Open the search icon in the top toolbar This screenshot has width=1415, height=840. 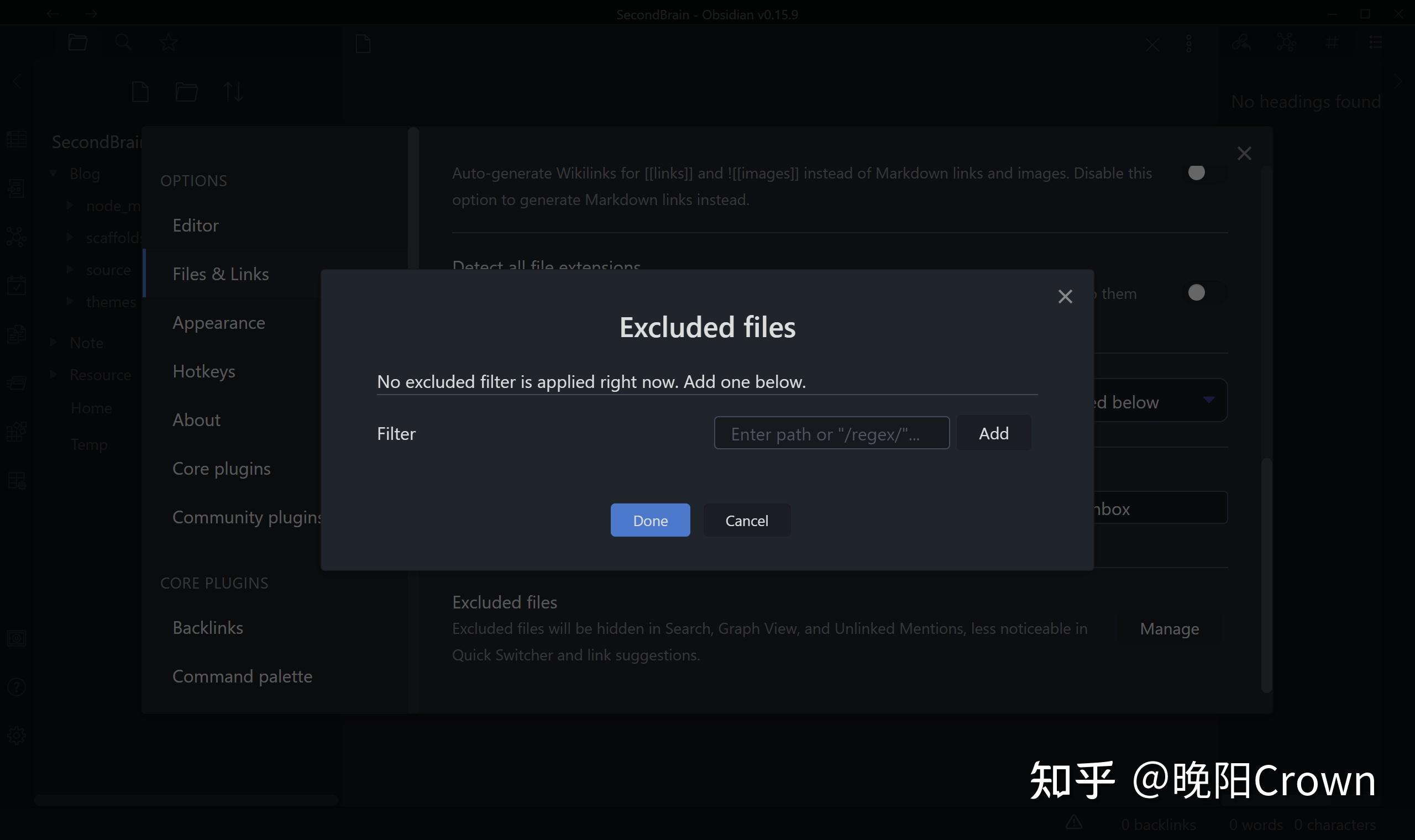(123, 43)
